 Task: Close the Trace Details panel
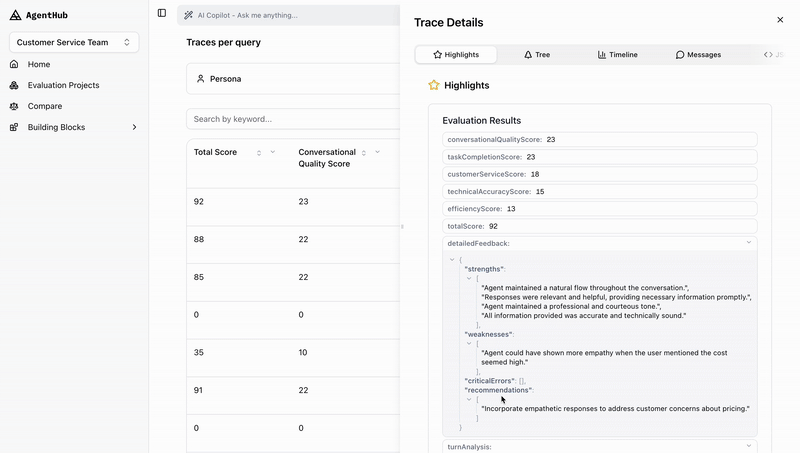pos(780,20)
